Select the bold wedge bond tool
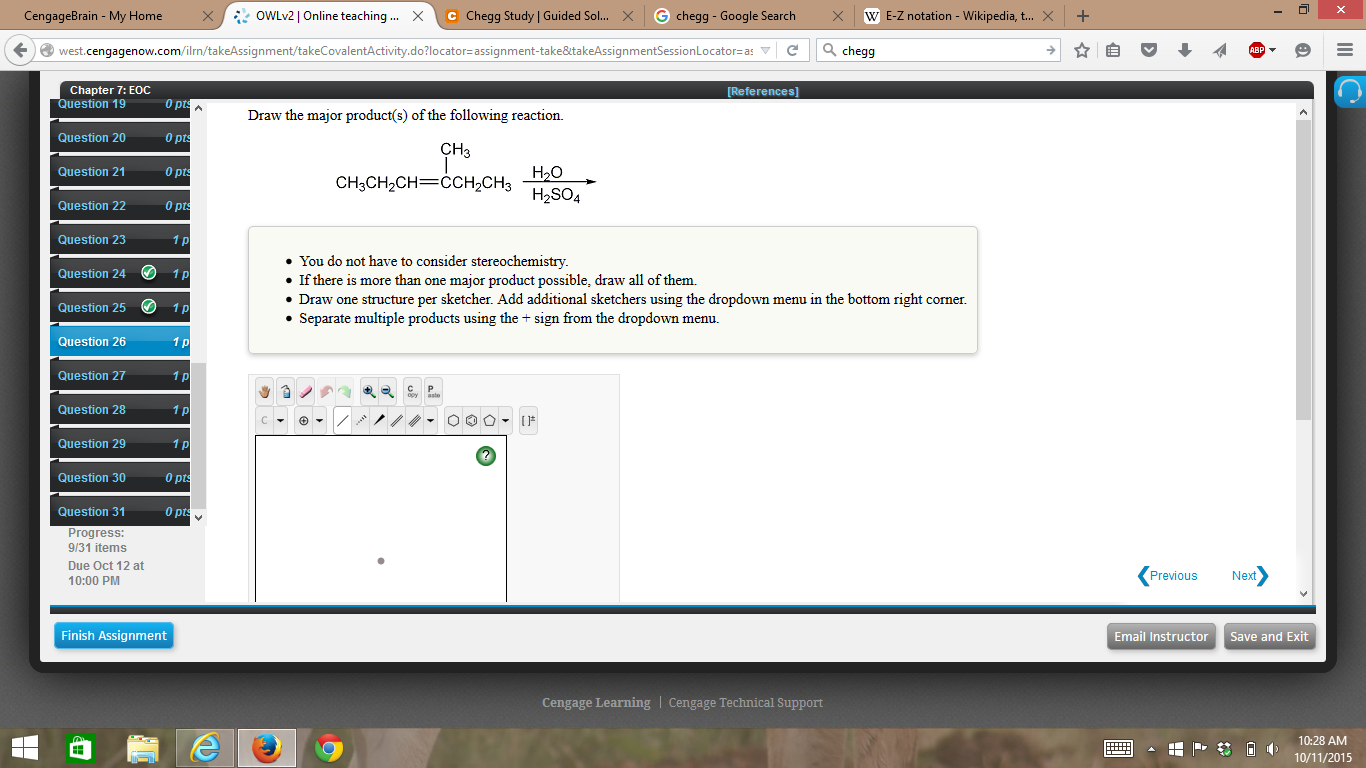Screen dimensions: 1366x768 [x=379, y=421]
